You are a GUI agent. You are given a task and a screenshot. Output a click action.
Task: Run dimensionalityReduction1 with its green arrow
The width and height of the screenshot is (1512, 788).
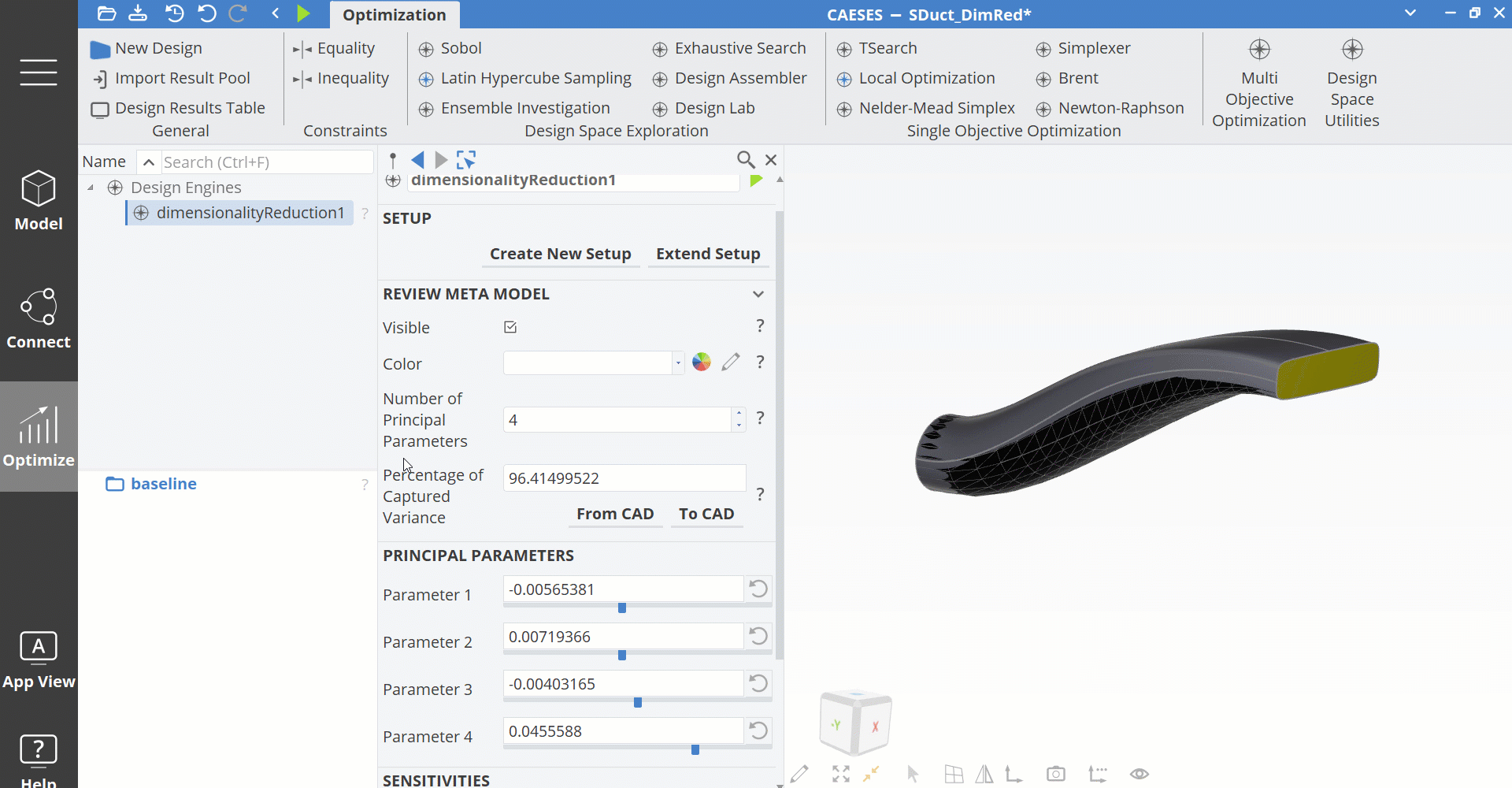(x=757, y=180)
